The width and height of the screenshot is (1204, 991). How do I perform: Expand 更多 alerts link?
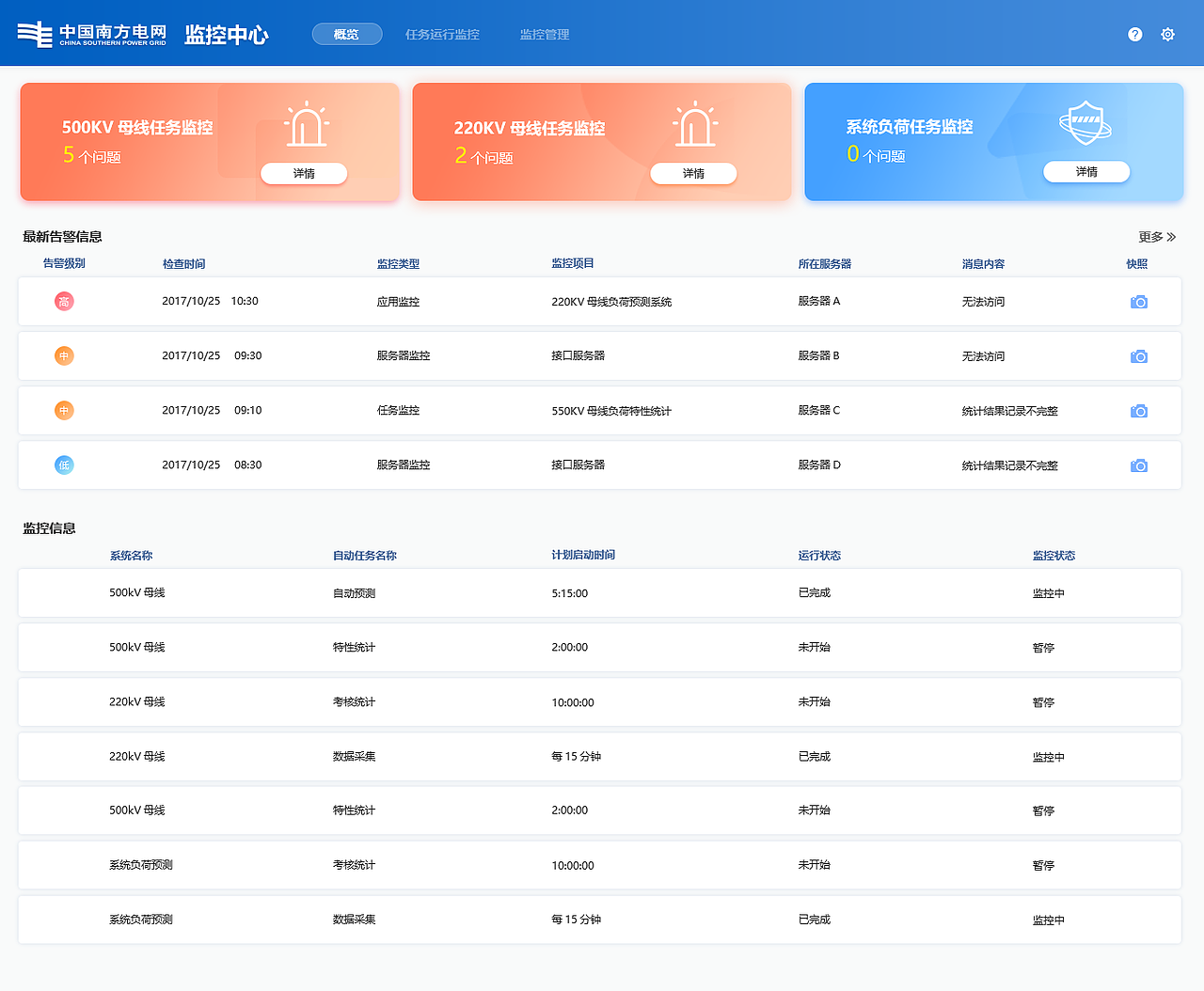(1157, 237)
